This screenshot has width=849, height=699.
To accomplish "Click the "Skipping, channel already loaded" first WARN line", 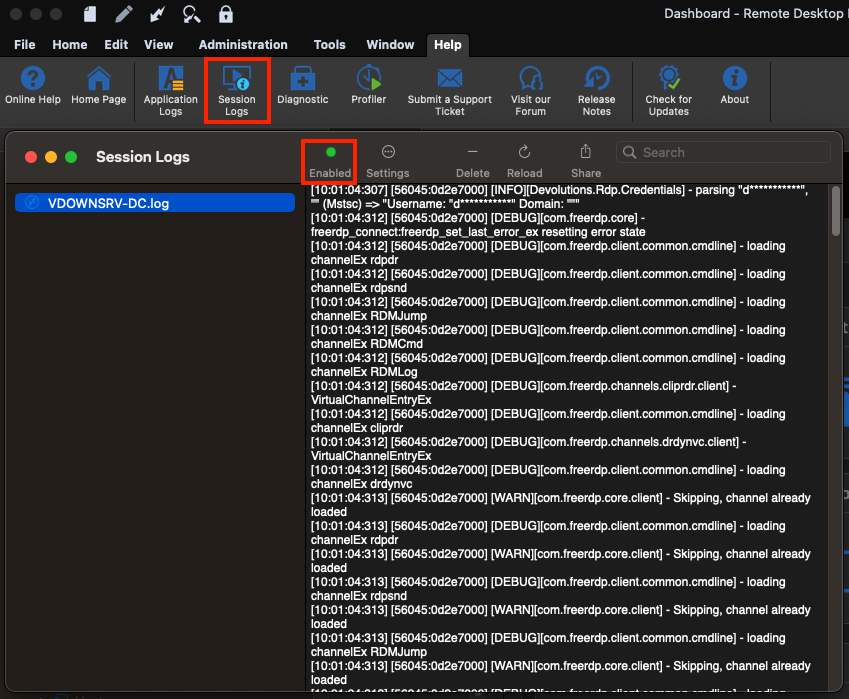I will 560,505.
